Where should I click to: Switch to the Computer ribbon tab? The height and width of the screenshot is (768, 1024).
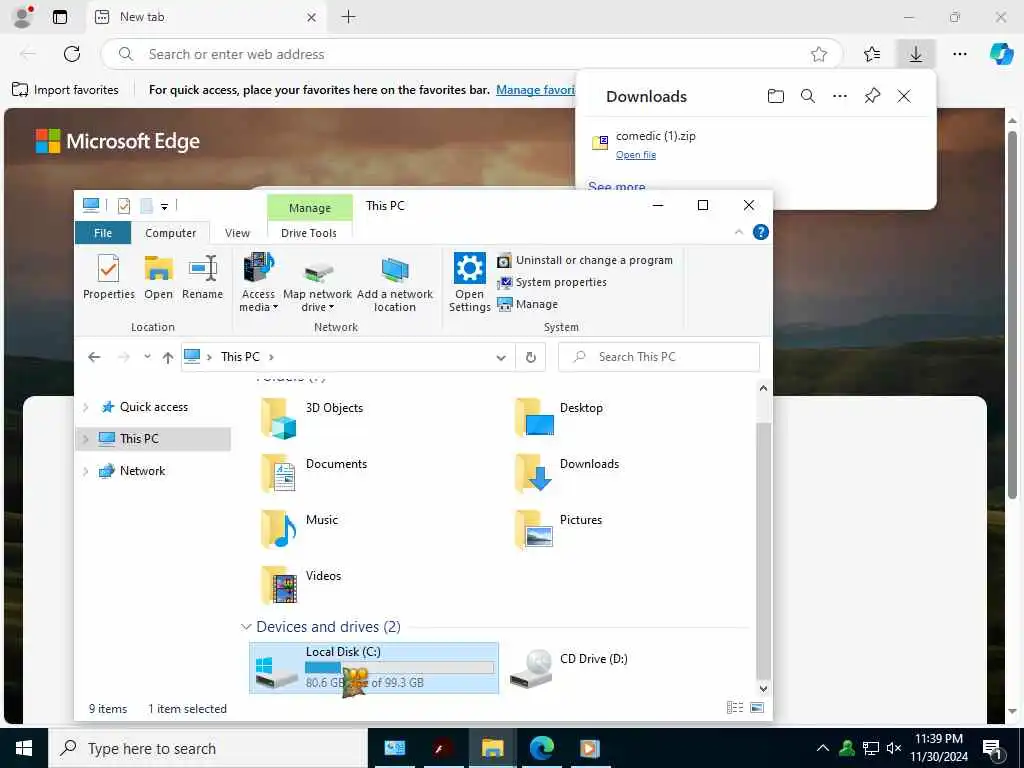pyautogui.click(x=170, y=233)
